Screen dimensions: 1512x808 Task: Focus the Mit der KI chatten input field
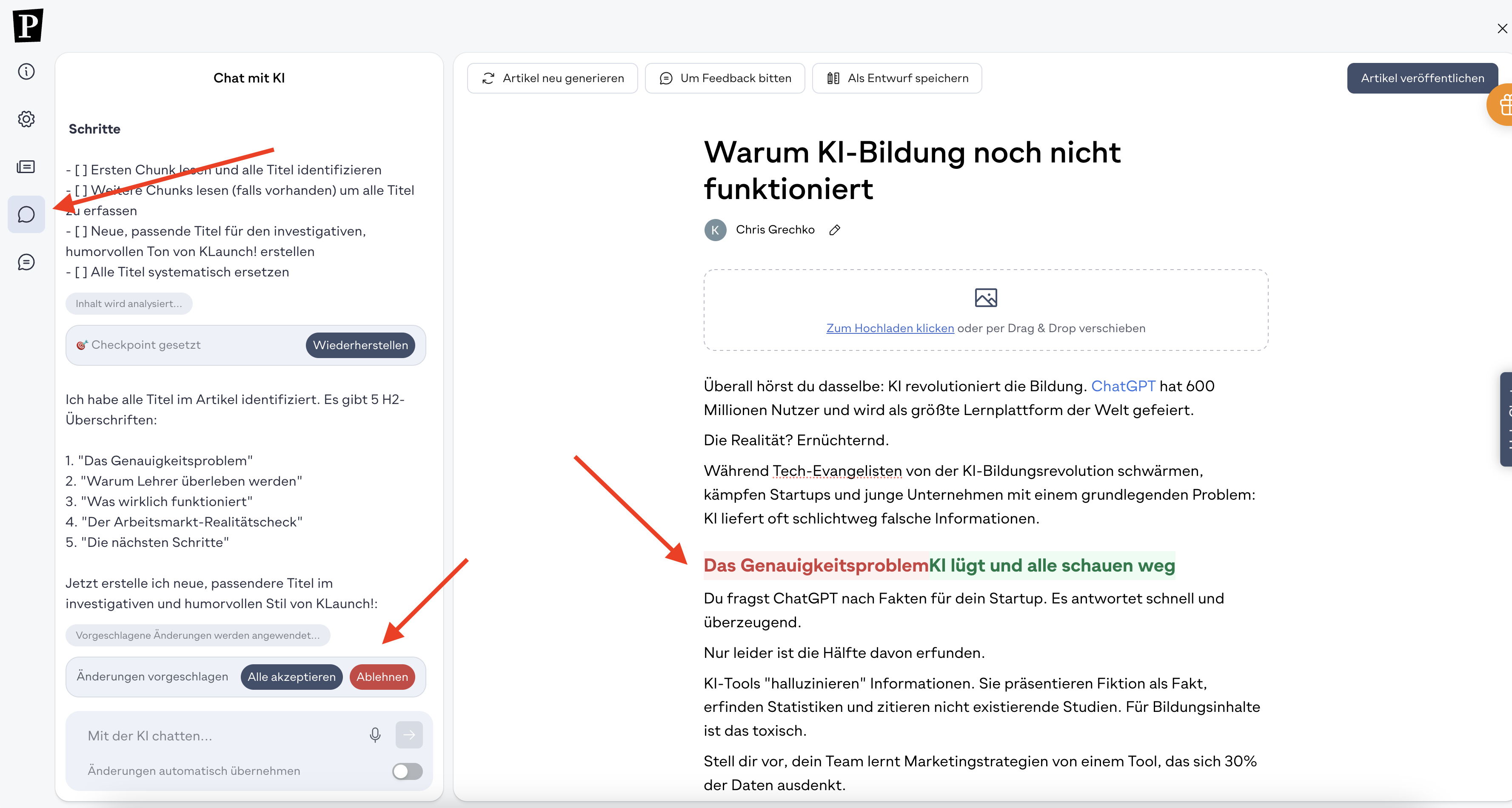pyautogui.click(x=223, y=735)
